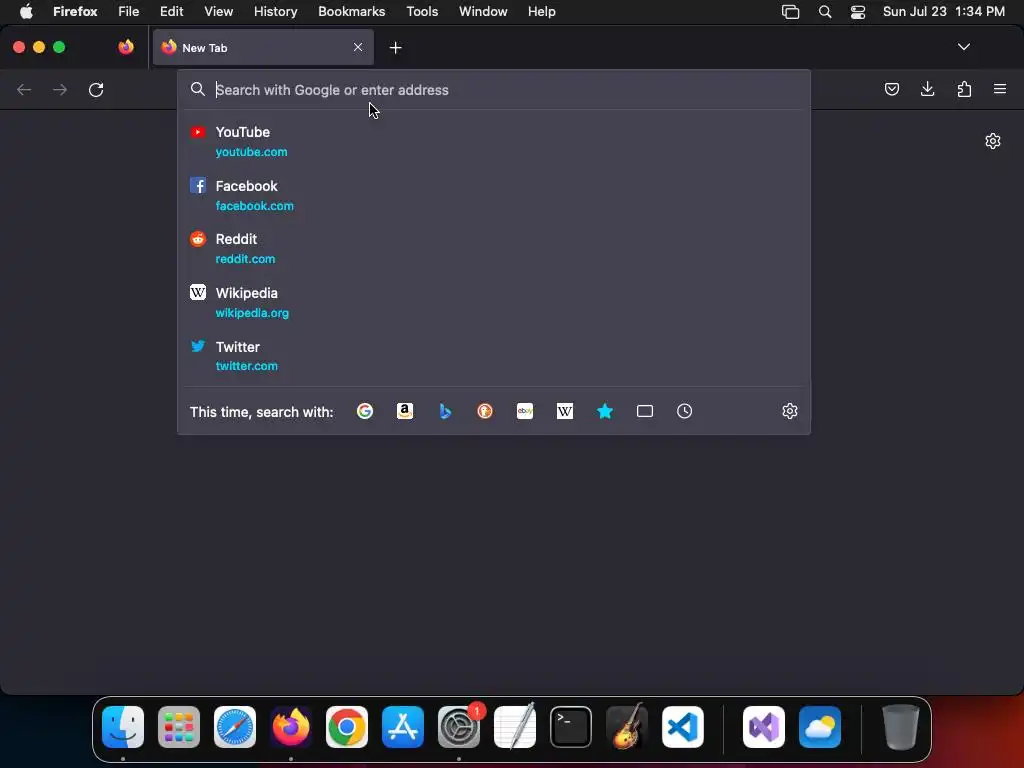
Task: Choose eBay search engine icon
Action: [x=525, y=411]
